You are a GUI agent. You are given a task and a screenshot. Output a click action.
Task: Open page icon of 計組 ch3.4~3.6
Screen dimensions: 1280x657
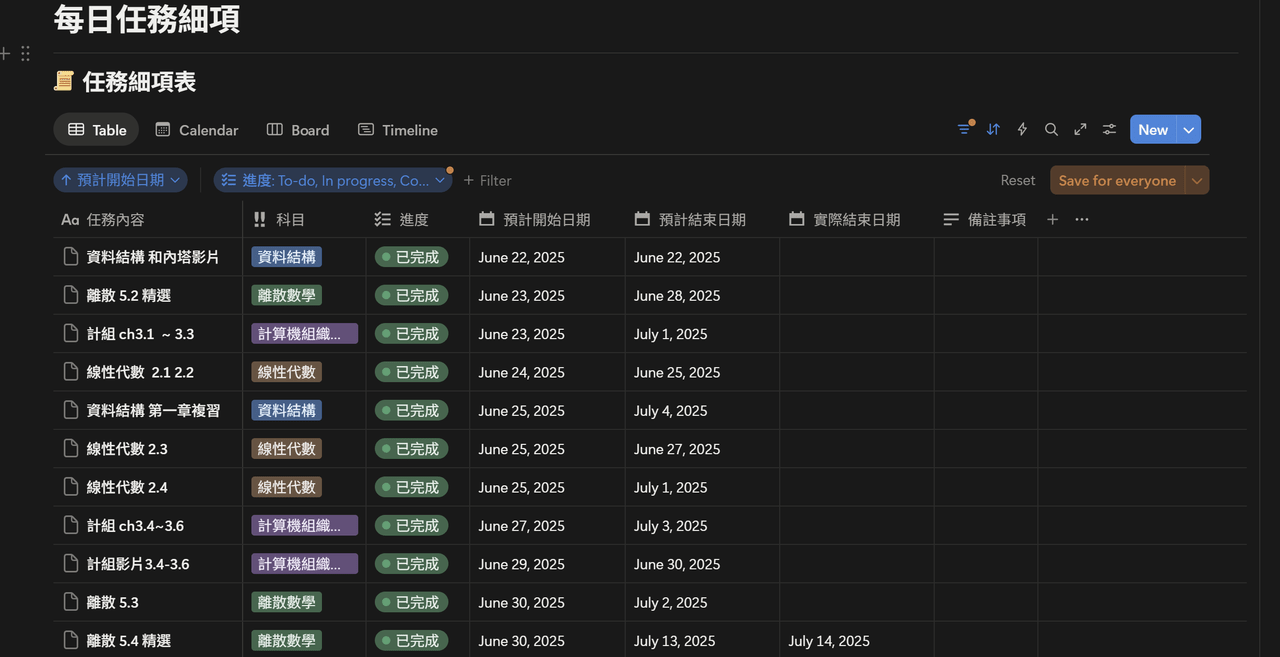click(71, 525)
